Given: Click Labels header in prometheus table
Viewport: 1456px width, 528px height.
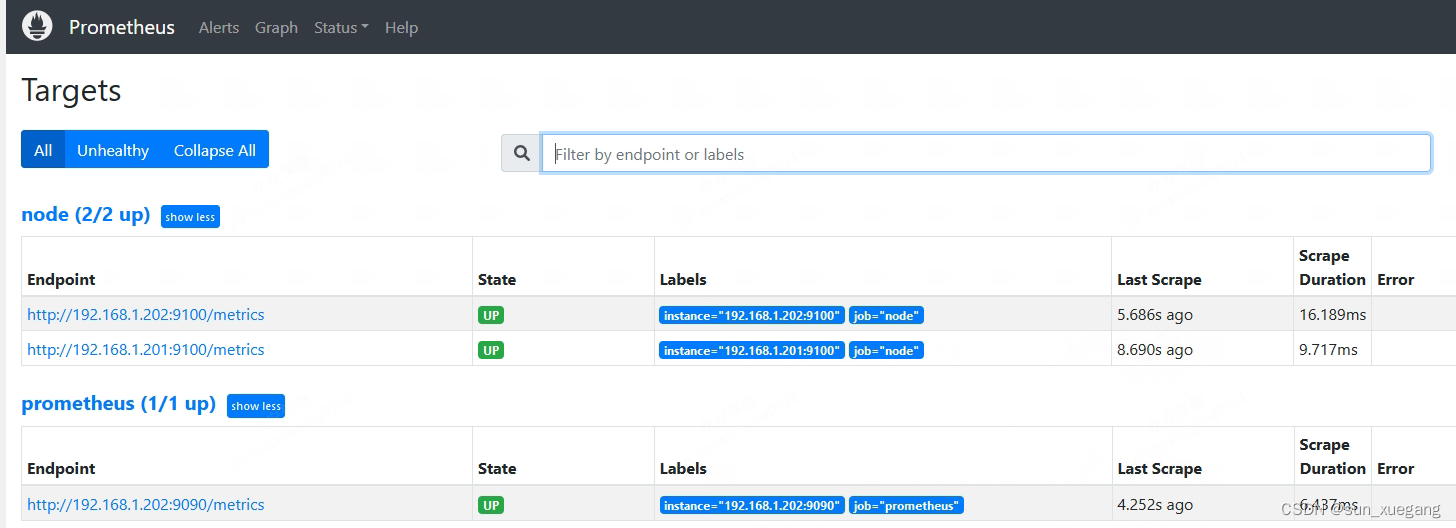Looking at the screenshot, I should point(683,469).
